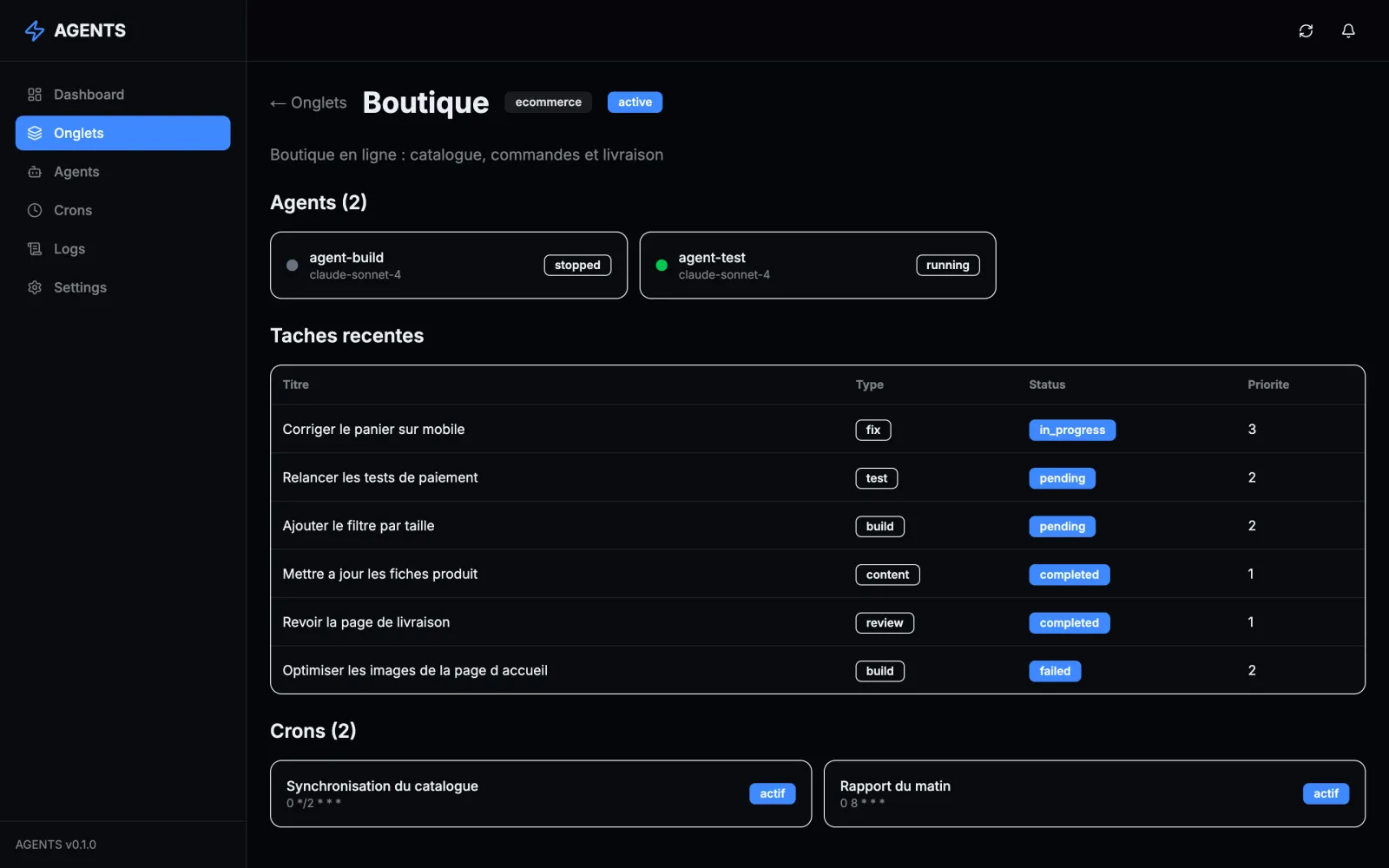The height and width of the screenshot is (868, 1389).
Task: Click the Onglets layers icon
Action: click(x=35, y=133)
